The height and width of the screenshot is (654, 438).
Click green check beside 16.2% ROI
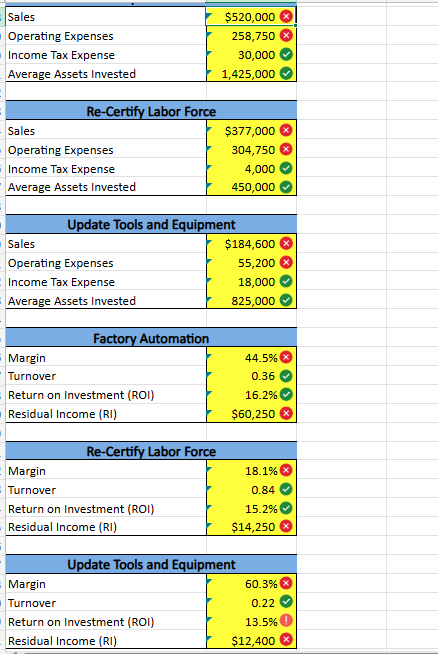[x=286, y=394]
